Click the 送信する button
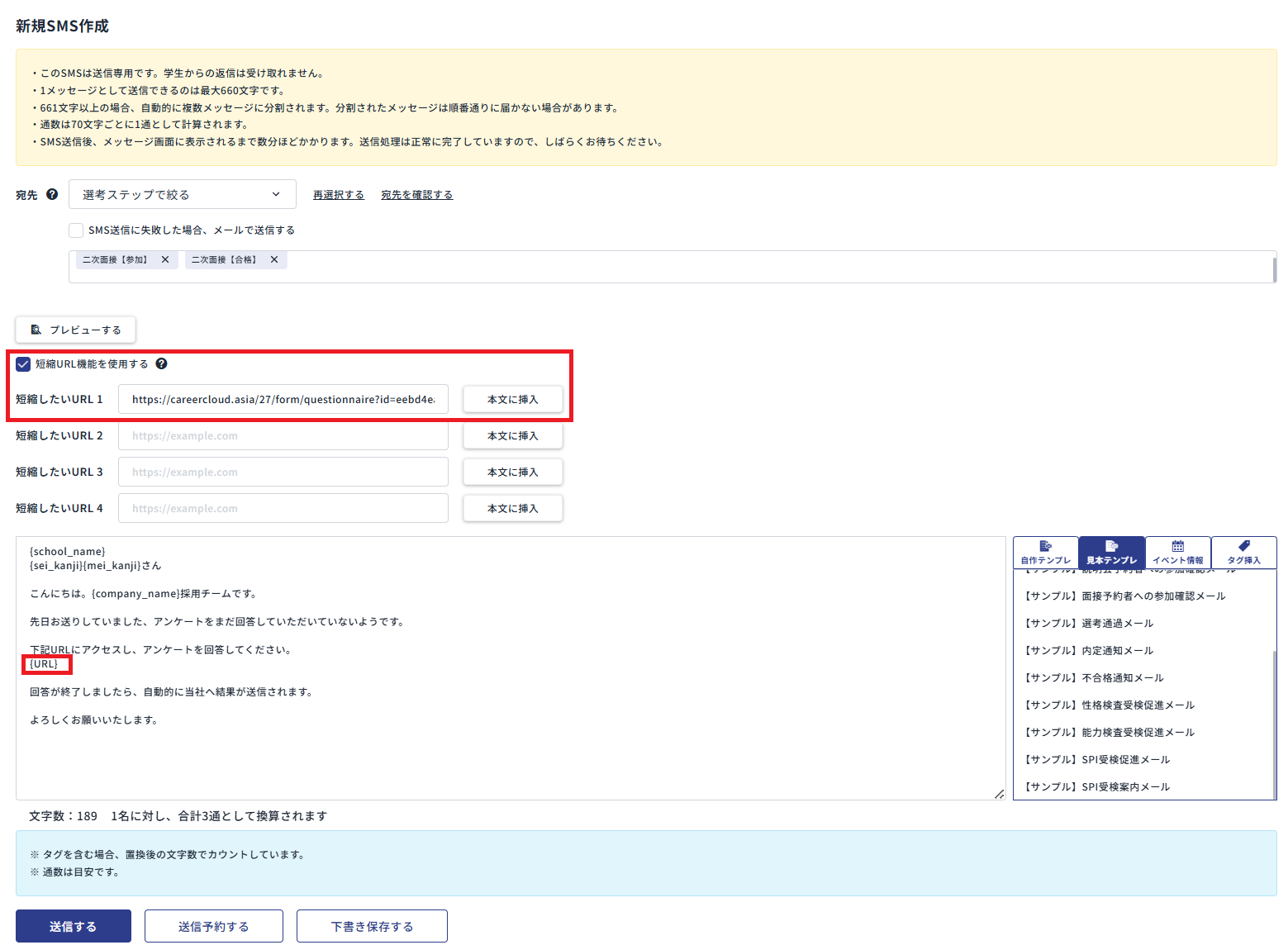The height and width of the screenshot is (945, 1288). click(74, 926)
